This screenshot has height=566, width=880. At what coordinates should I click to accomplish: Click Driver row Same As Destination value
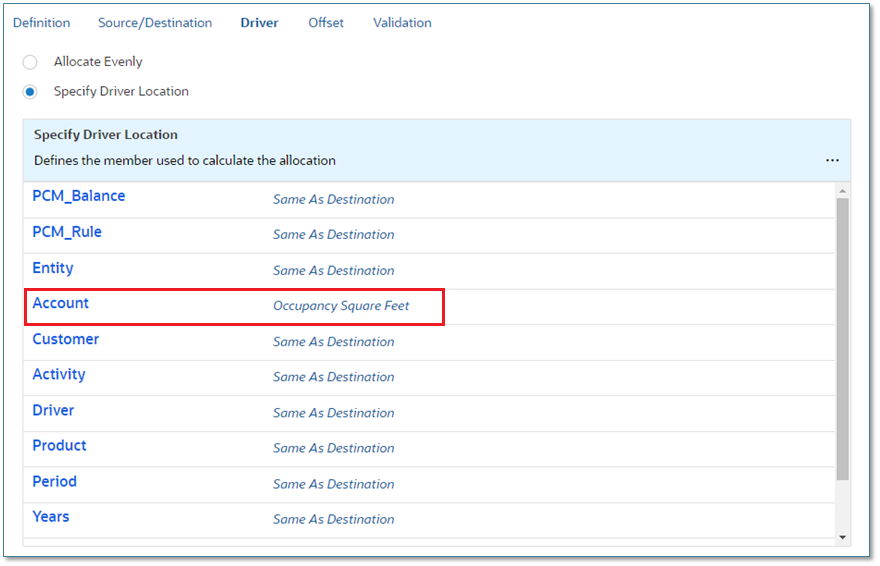point(333,413)
